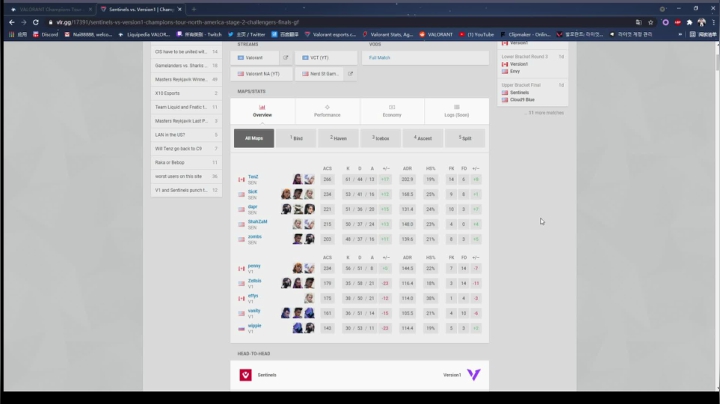The image size is (720, 404).
Task: Open the Nerd St Gamers stream
Action: 320,73
